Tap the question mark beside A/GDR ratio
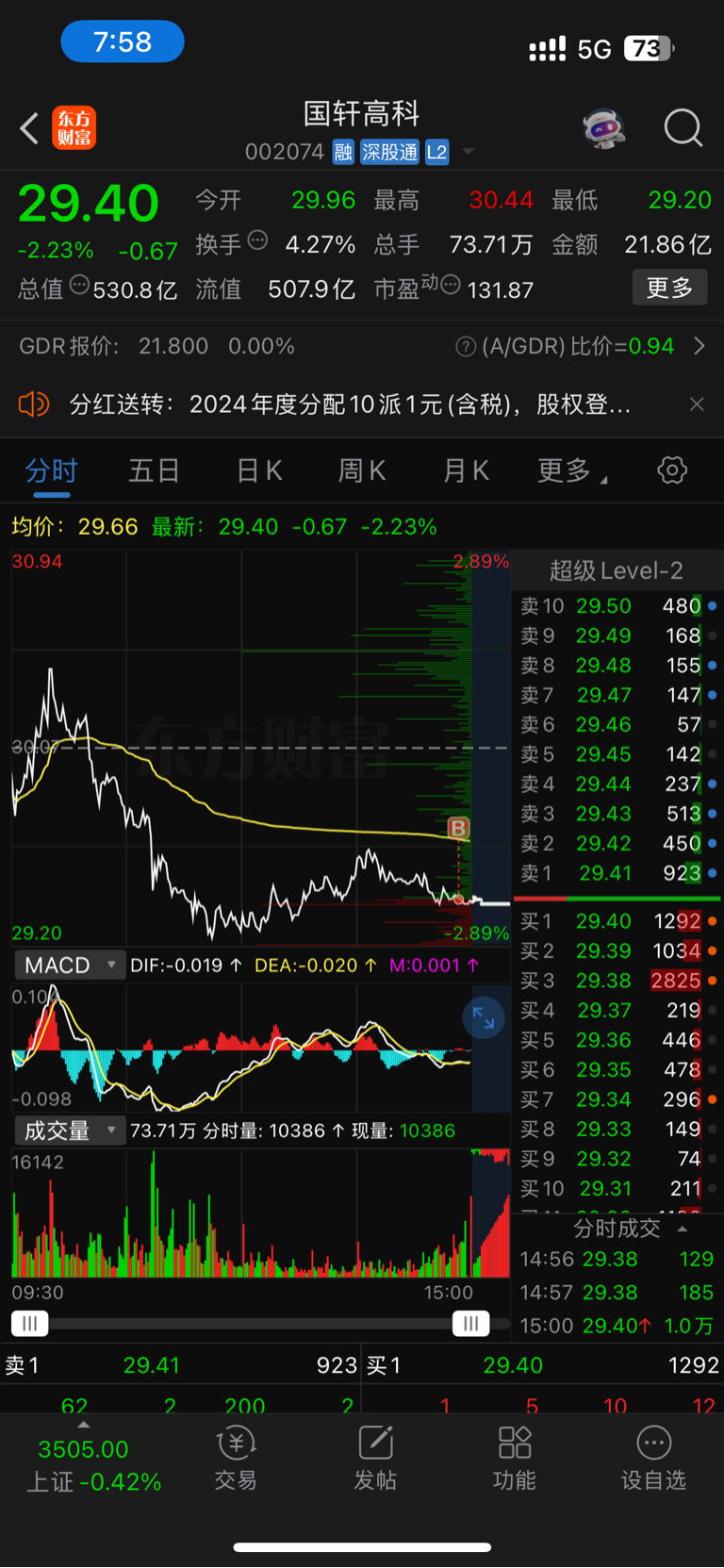Image resolution: width=724 pixels, height=1568 pixels. tap(466, 347)
